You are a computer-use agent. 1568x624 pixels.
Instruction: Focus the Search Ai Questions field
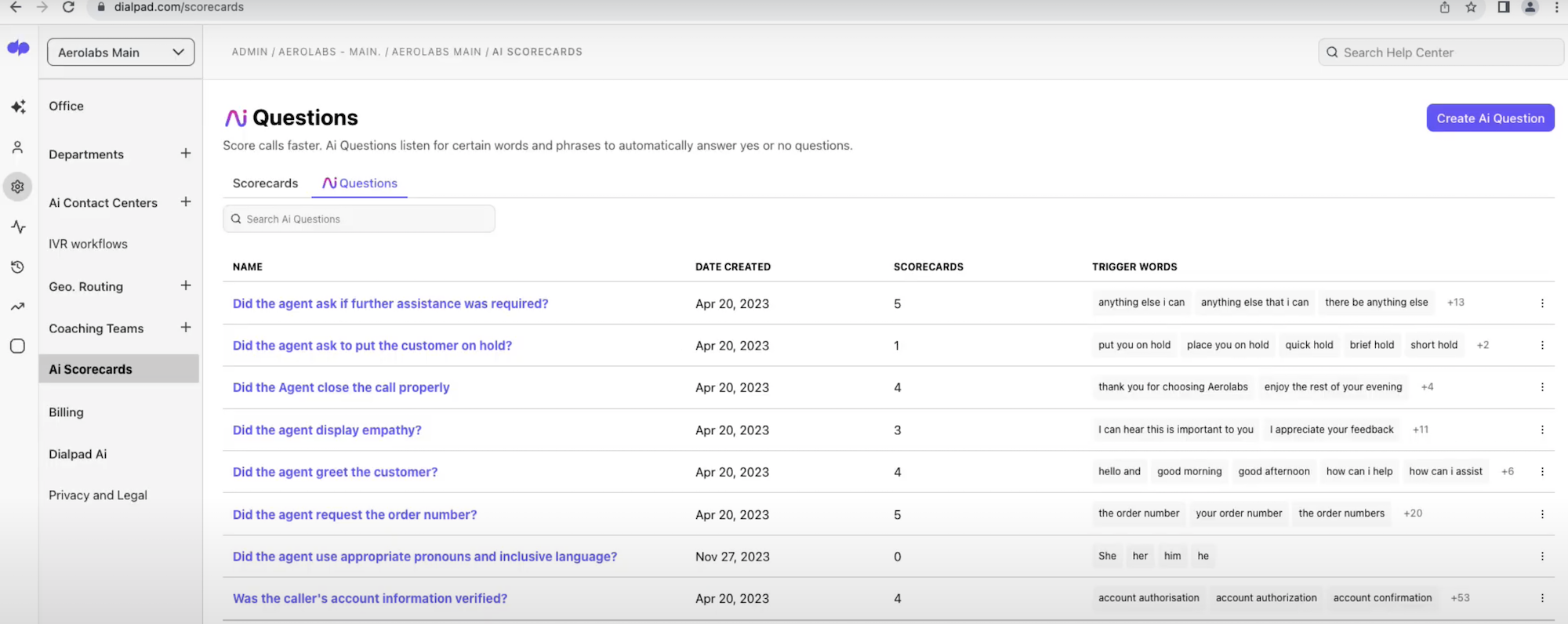pyautogui.click(x=359, y=219)
